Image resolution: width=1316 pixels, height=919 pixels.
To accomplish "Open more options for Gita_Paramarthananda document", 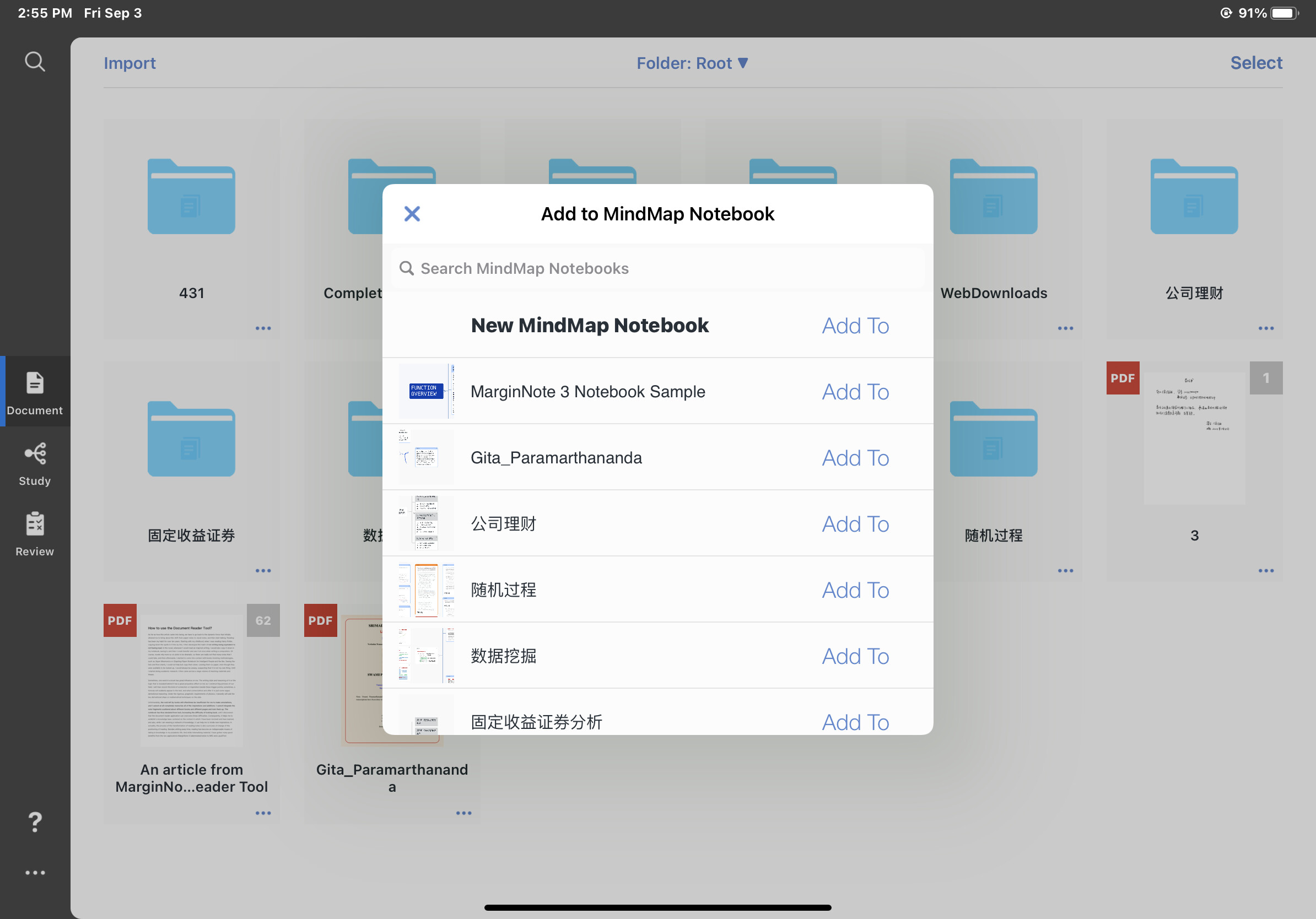I will click(463, 813).
